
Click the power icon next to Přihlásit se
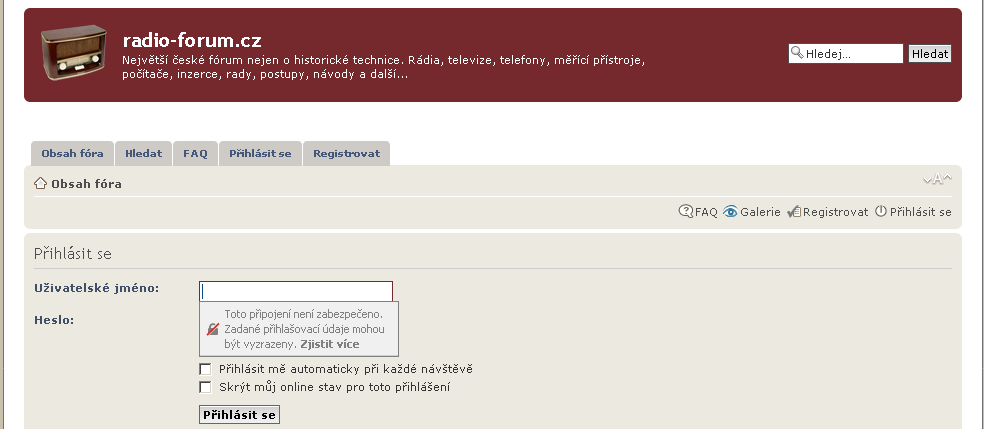pos(881,212)
